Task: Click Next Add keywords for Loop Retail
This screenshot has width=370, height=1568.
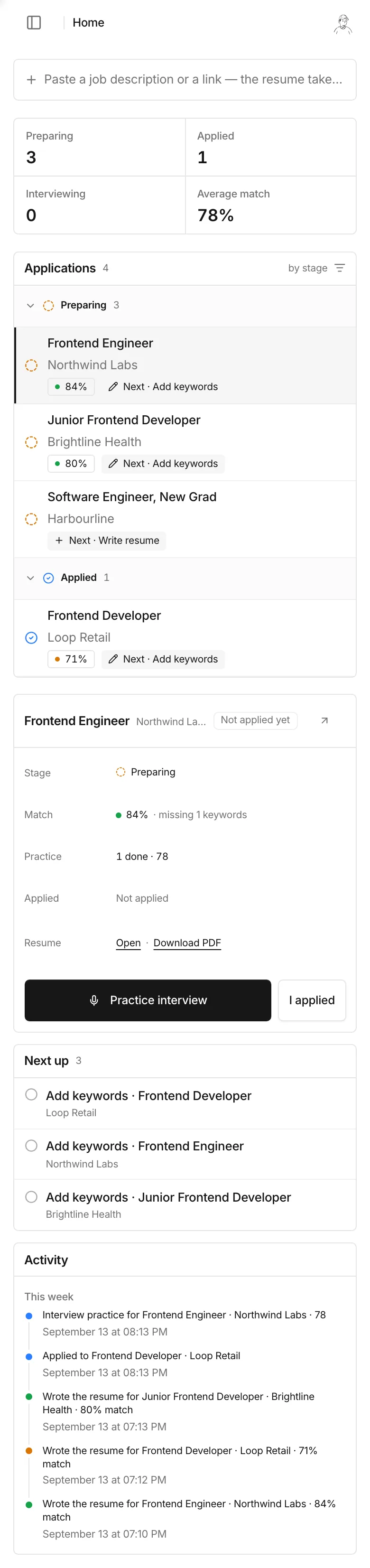Action: [163, 659]
